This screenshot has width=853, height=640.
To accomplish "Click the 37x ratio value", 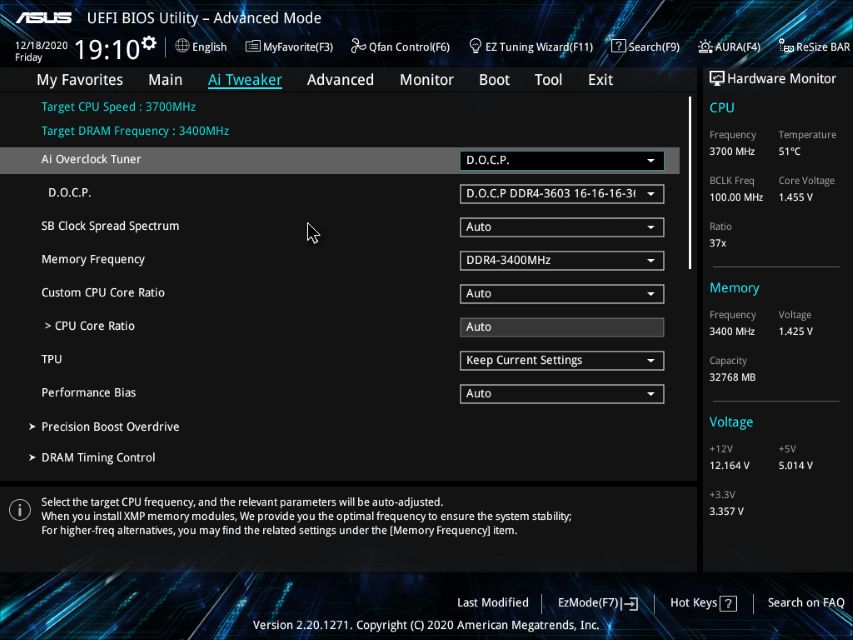I will [x=718, y=243].
